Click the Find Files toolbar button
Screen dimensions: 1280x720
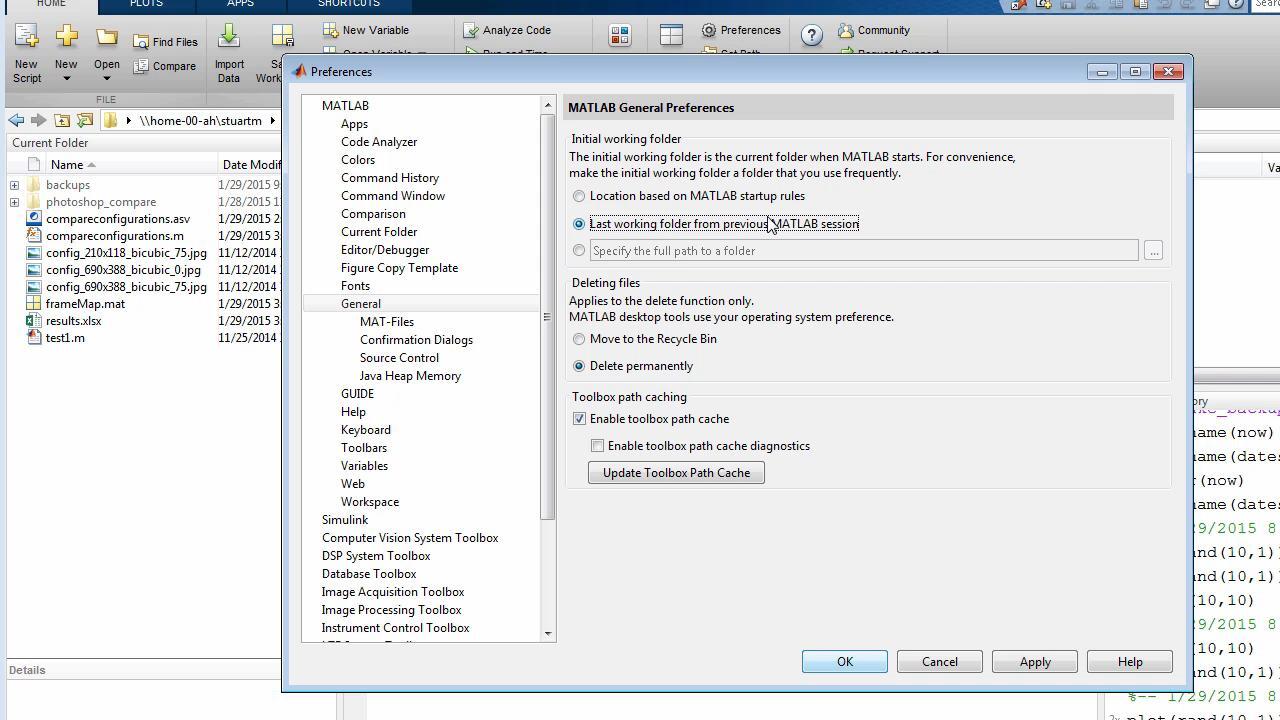click(165, 42)
